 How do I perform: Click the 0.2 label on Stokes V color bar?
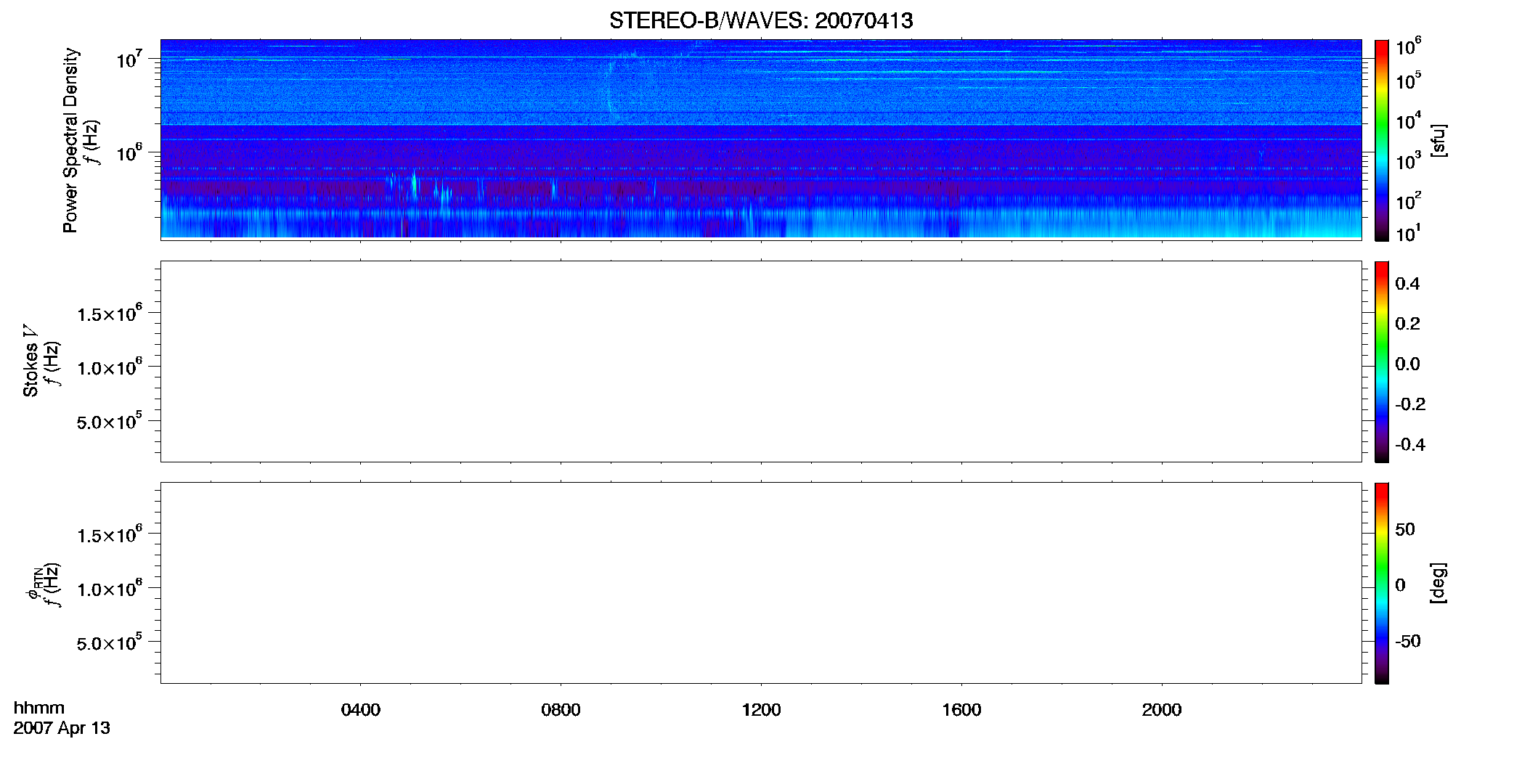pyautogui.click(x=1407, y=324)
